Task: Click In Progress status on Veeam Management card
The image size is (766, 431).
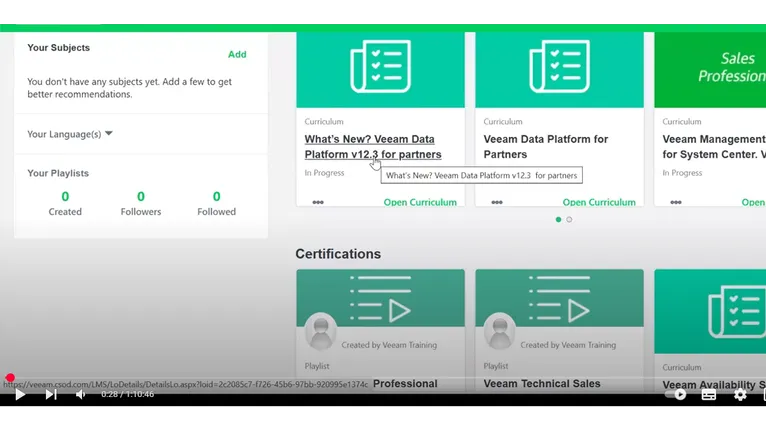Action: [682, 173]
